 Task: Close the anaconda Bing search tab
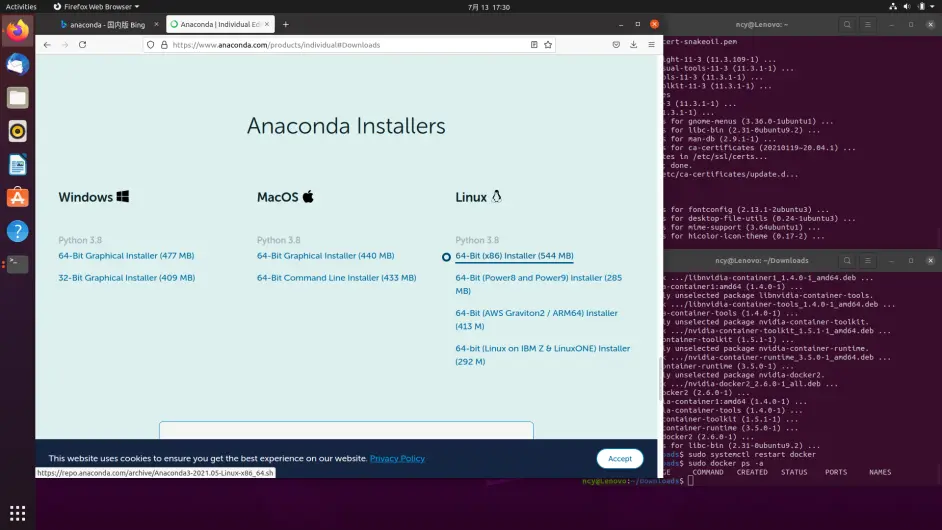coord(156,25)
